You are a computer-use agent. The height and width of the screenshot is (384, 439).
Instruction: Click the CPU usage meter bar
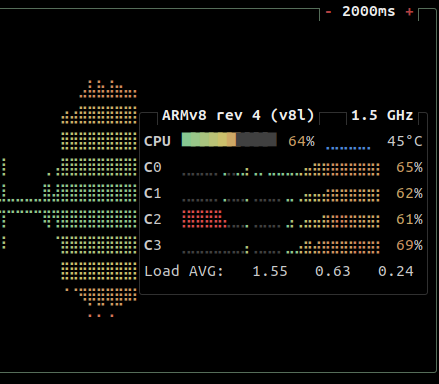pyautogui.click(x=229, y=140)
